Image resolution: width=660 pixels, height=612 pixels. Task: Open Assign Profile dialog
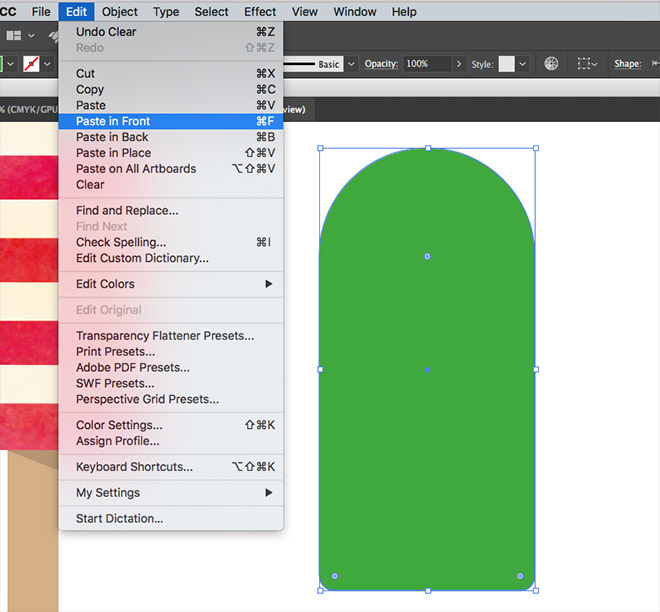click(171, 441)
